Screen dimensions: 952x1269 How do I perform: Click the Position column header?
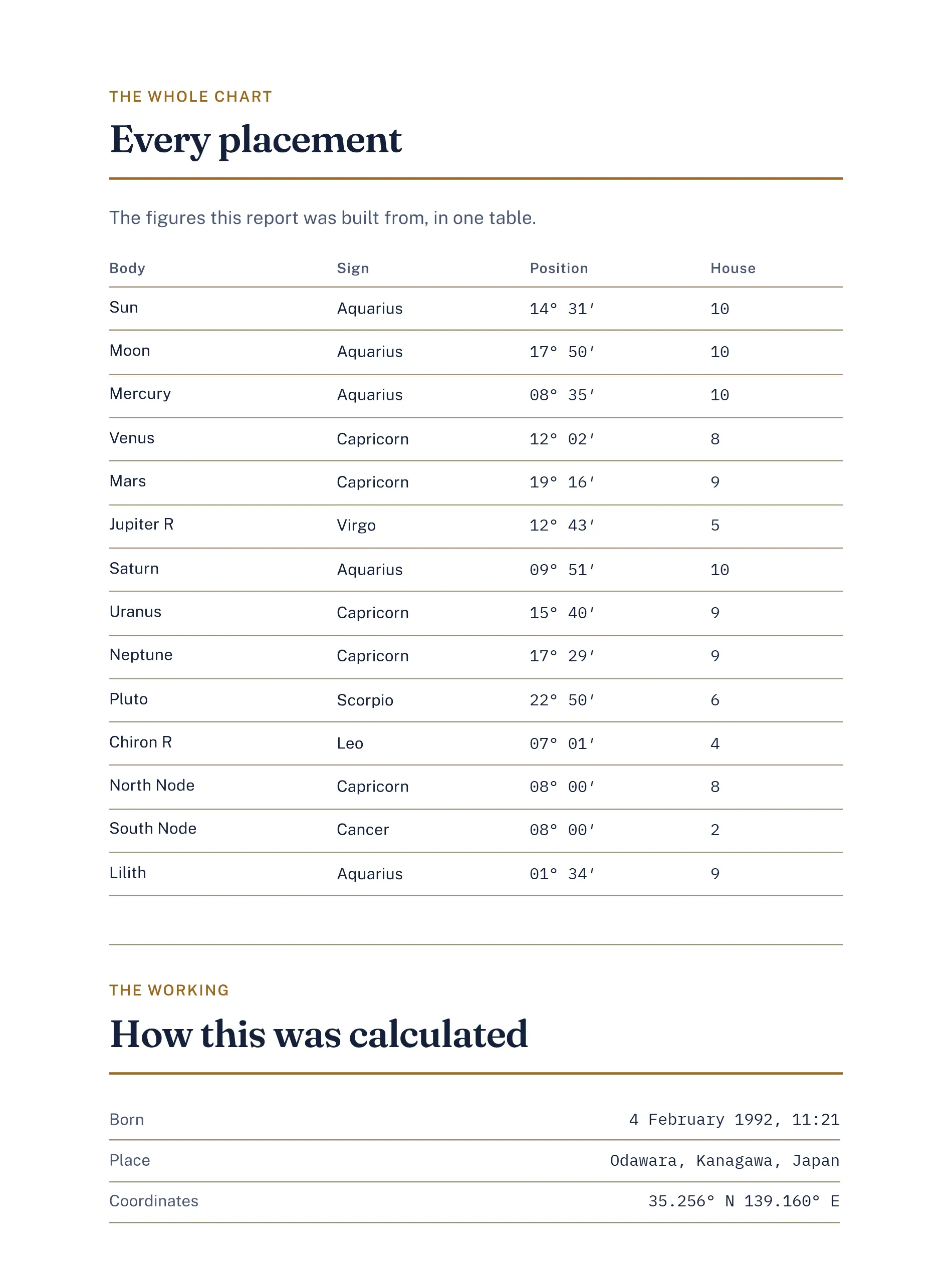(x=558, y=268)
